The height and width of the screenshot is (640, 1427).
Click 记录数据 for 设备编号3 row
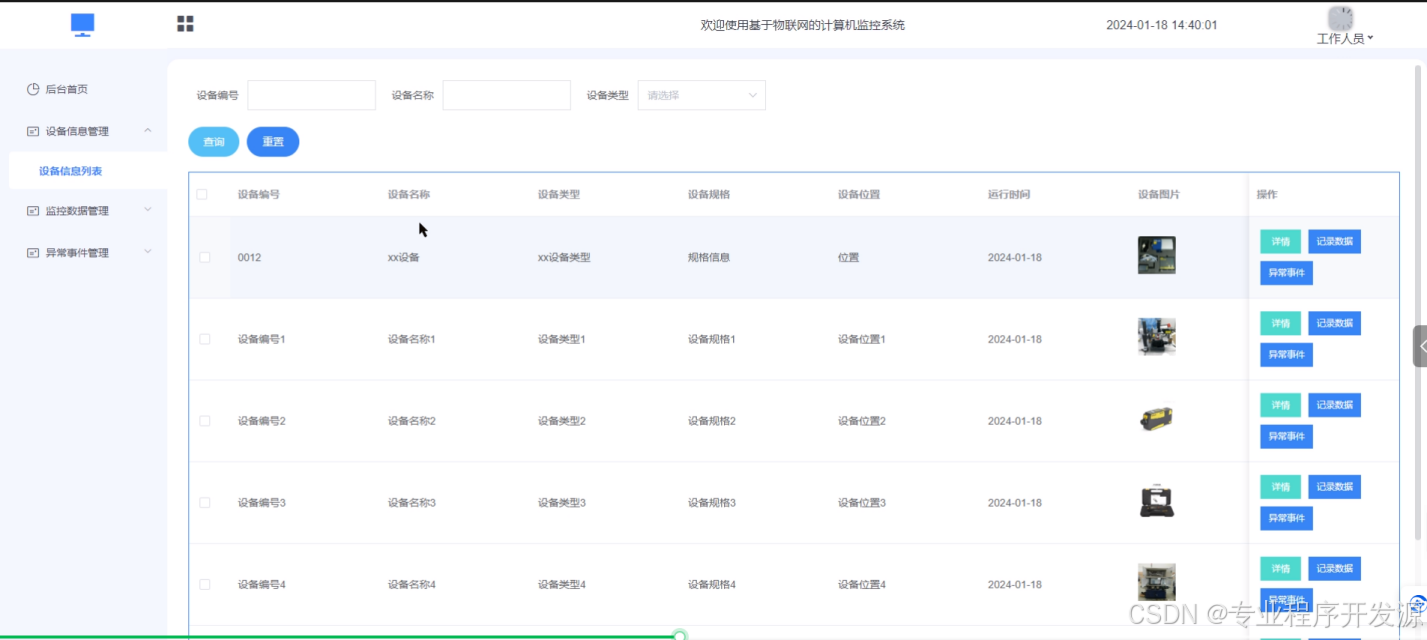tap(1334, 487)
